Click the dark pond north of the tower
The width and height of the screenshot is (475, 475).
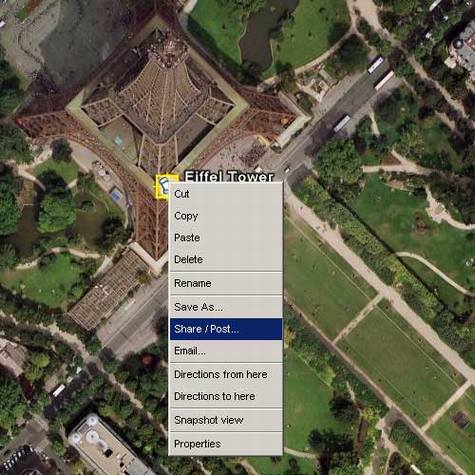[263, 32]
